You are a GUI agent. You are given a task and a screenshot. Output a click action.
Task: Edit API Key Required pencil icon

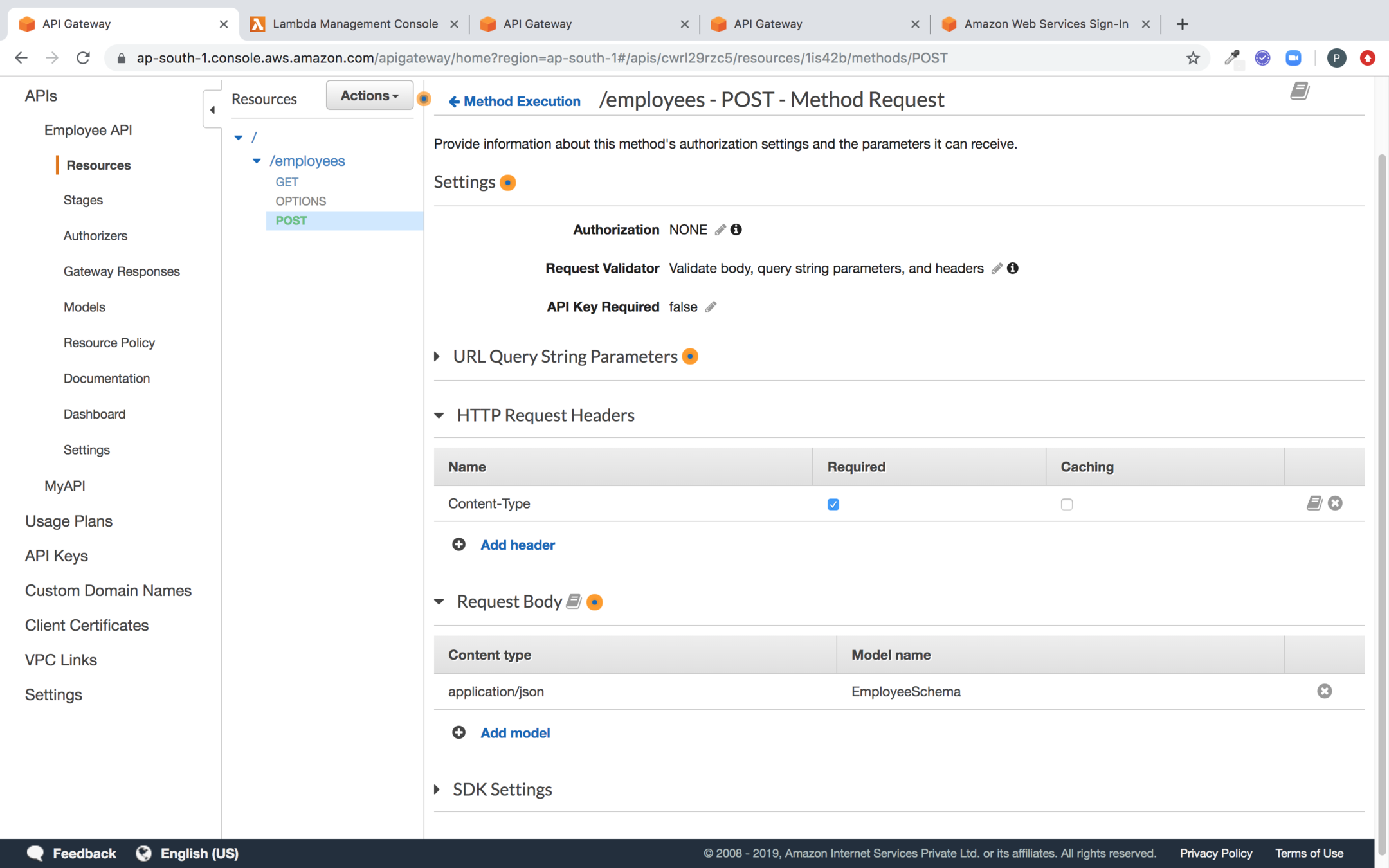(711, 307)
